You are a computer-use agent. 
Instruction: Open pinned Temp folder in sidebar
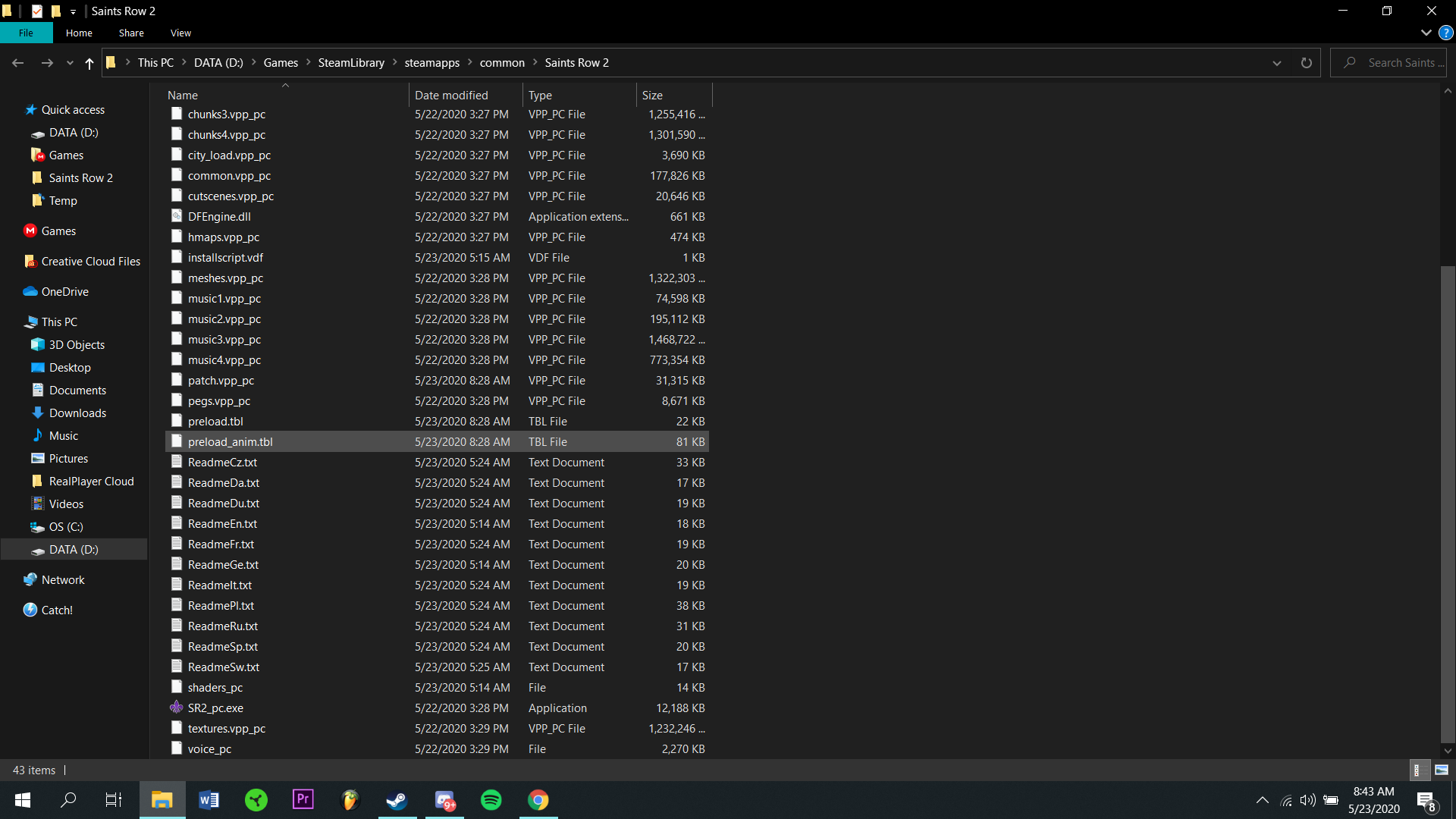point(63,201)
